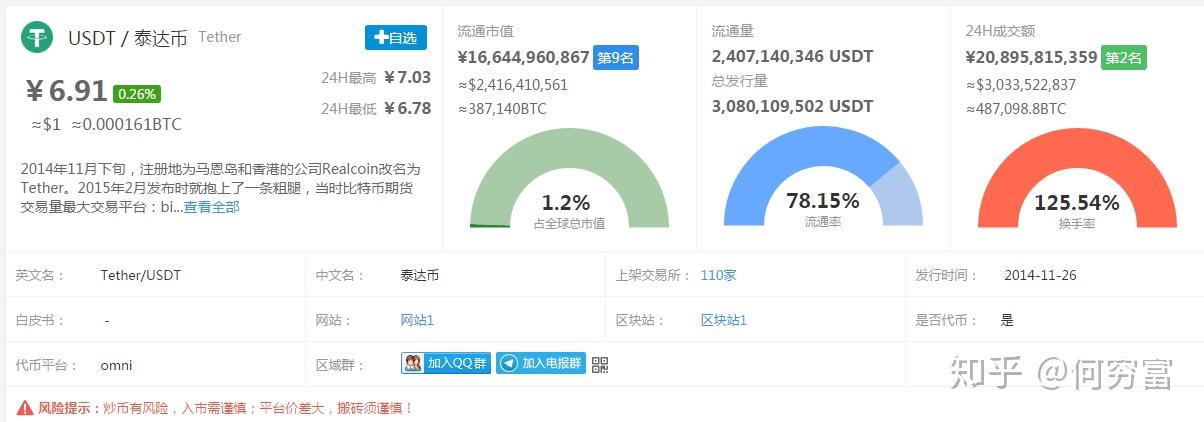The image size is (1204, 422).
Task: Join the QQ group via 加入QQ群
Action: (x=446, y=363)
